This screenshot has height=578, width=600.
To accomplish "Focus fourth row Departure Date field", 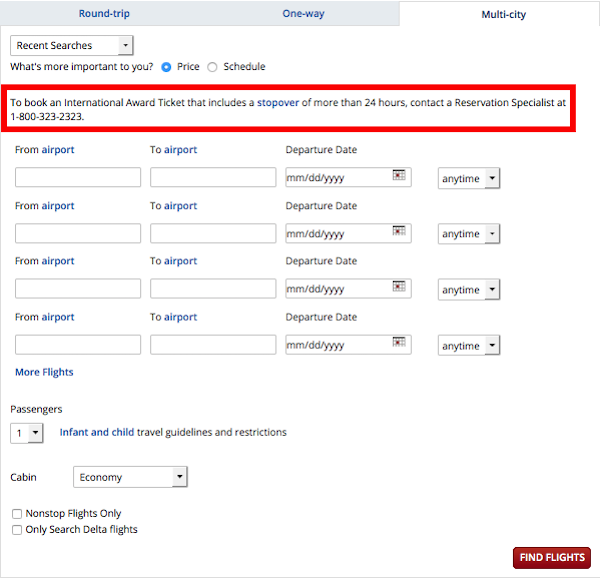I will 348,345.
